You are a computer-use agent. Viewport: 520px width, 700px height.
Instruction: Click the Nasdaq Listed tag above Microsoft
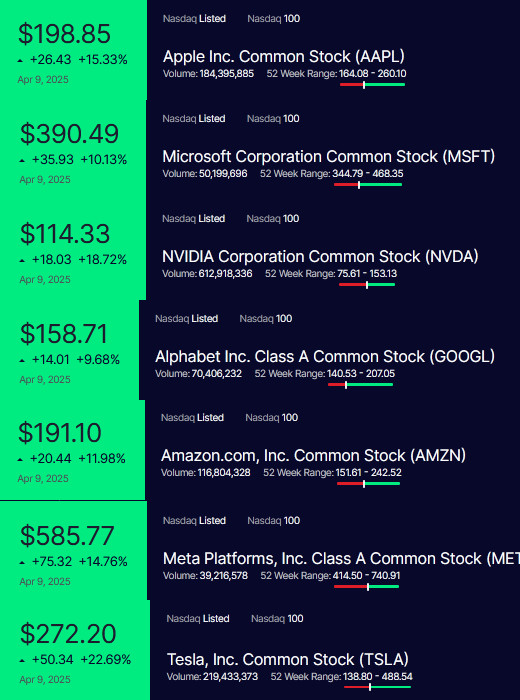(x=194, y=119)
